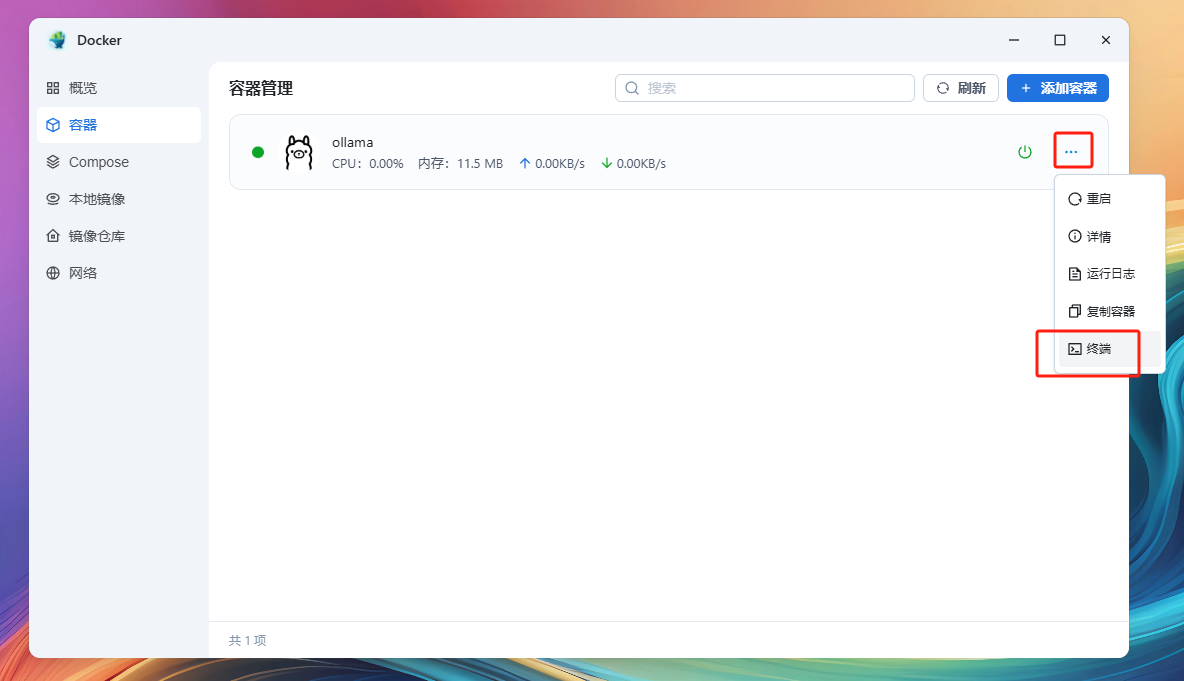Click the 添加容器 add container button
The image size is (1184, 681).
coord(1057,88)
